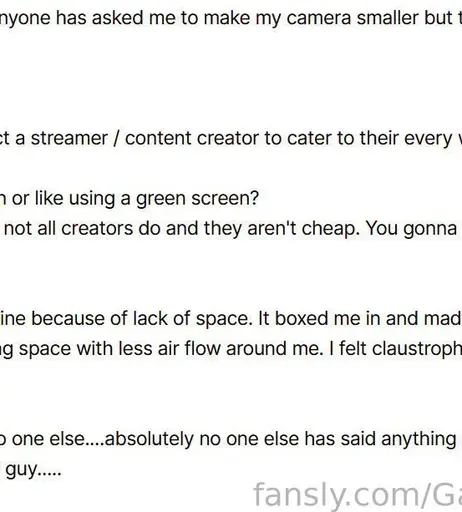The image size is (462, 512).
Task: Click the truncated word "claustroph"
Action: (417, 349)
